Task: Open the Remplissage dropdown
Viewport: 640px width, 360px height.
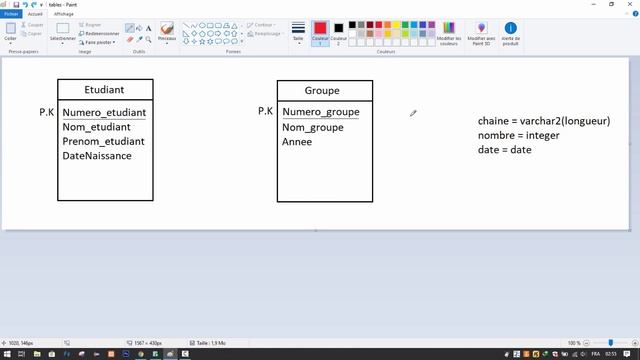Action: 265,34
